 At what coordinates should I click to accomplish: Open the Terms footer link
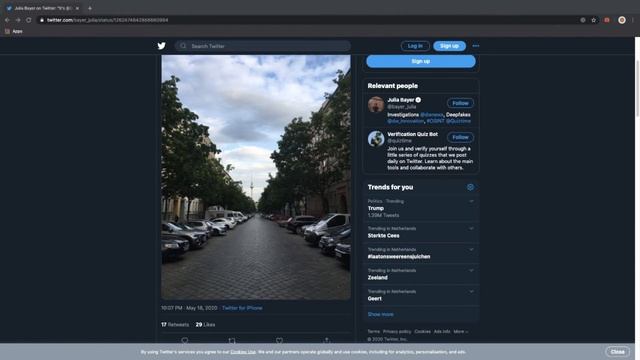click(373, 331)
